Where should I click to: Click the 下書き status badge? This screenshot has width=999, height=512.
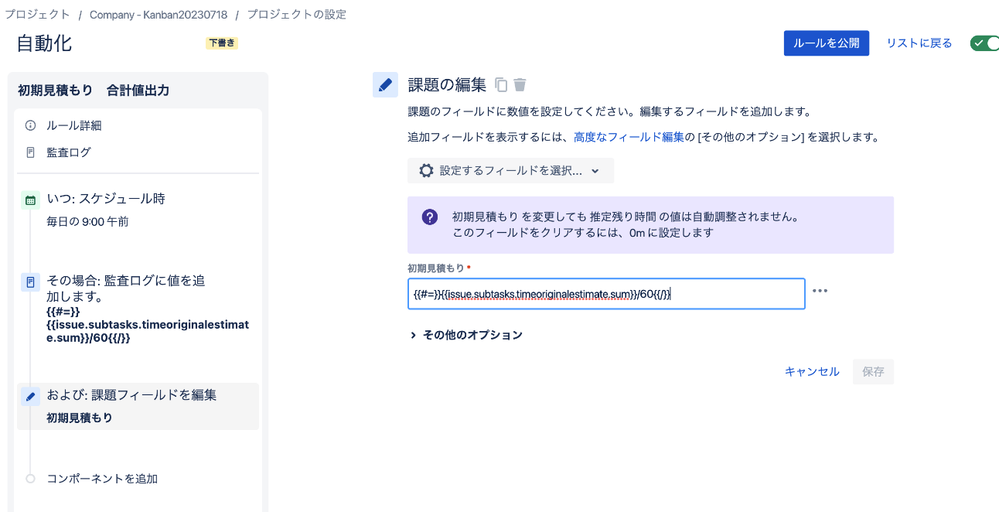[x=222, y=43]
